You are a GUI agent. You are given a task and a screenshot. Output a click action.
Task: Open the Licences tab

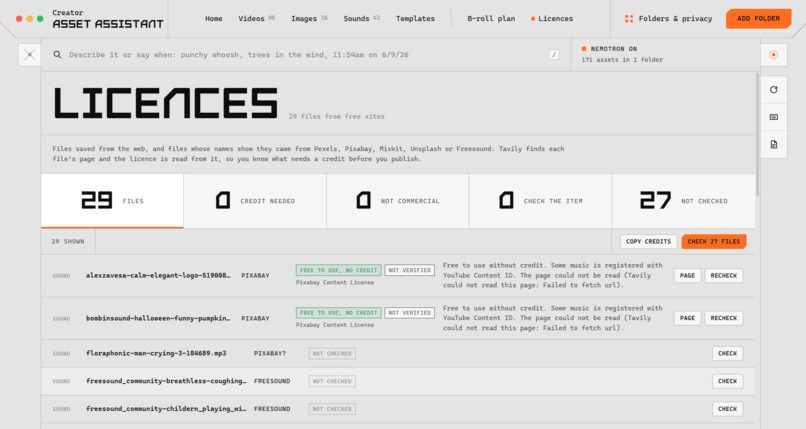(x=552, y=18)
